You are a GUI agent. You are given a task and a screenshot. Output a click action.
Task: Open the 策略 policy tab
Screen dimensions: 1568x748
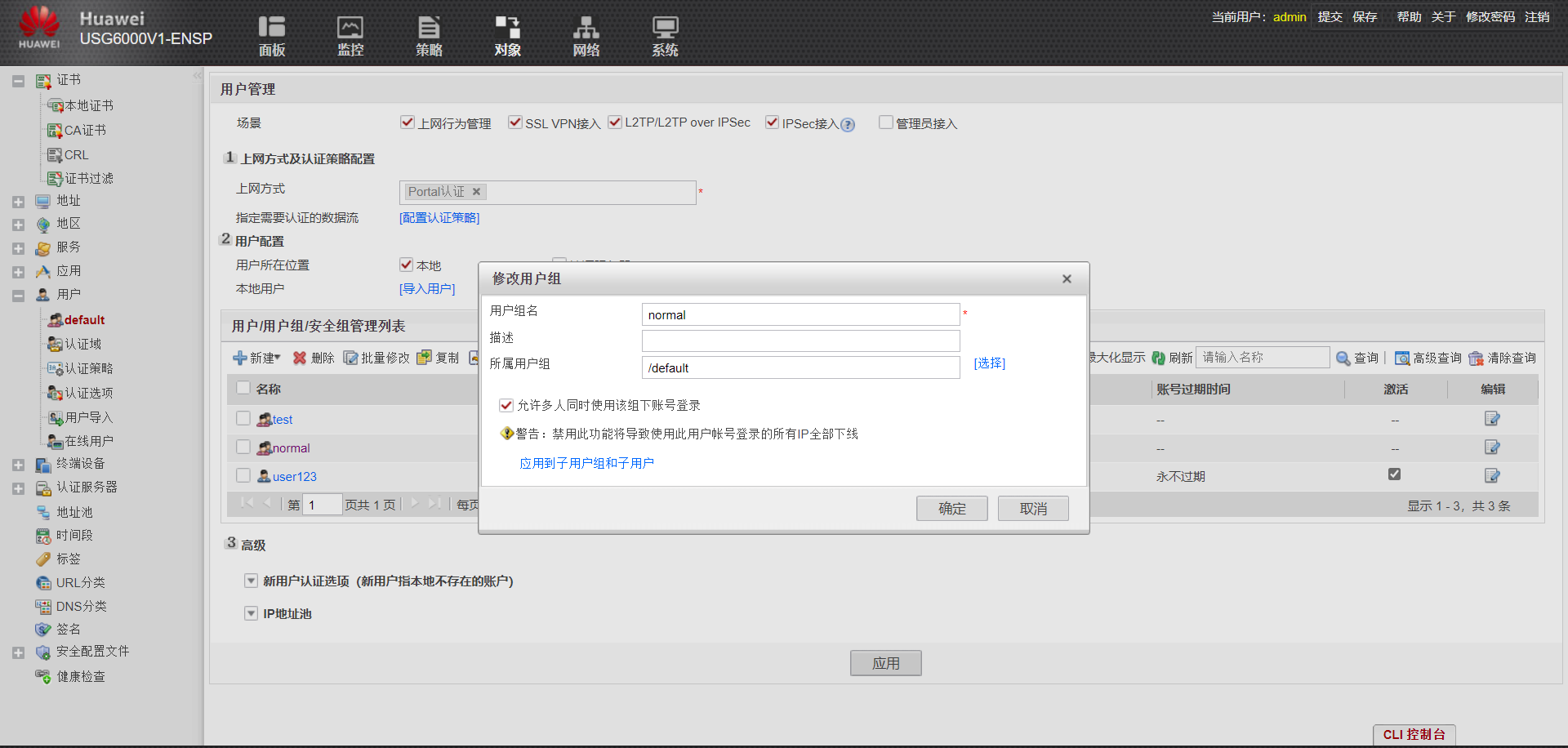click(429, 37)
